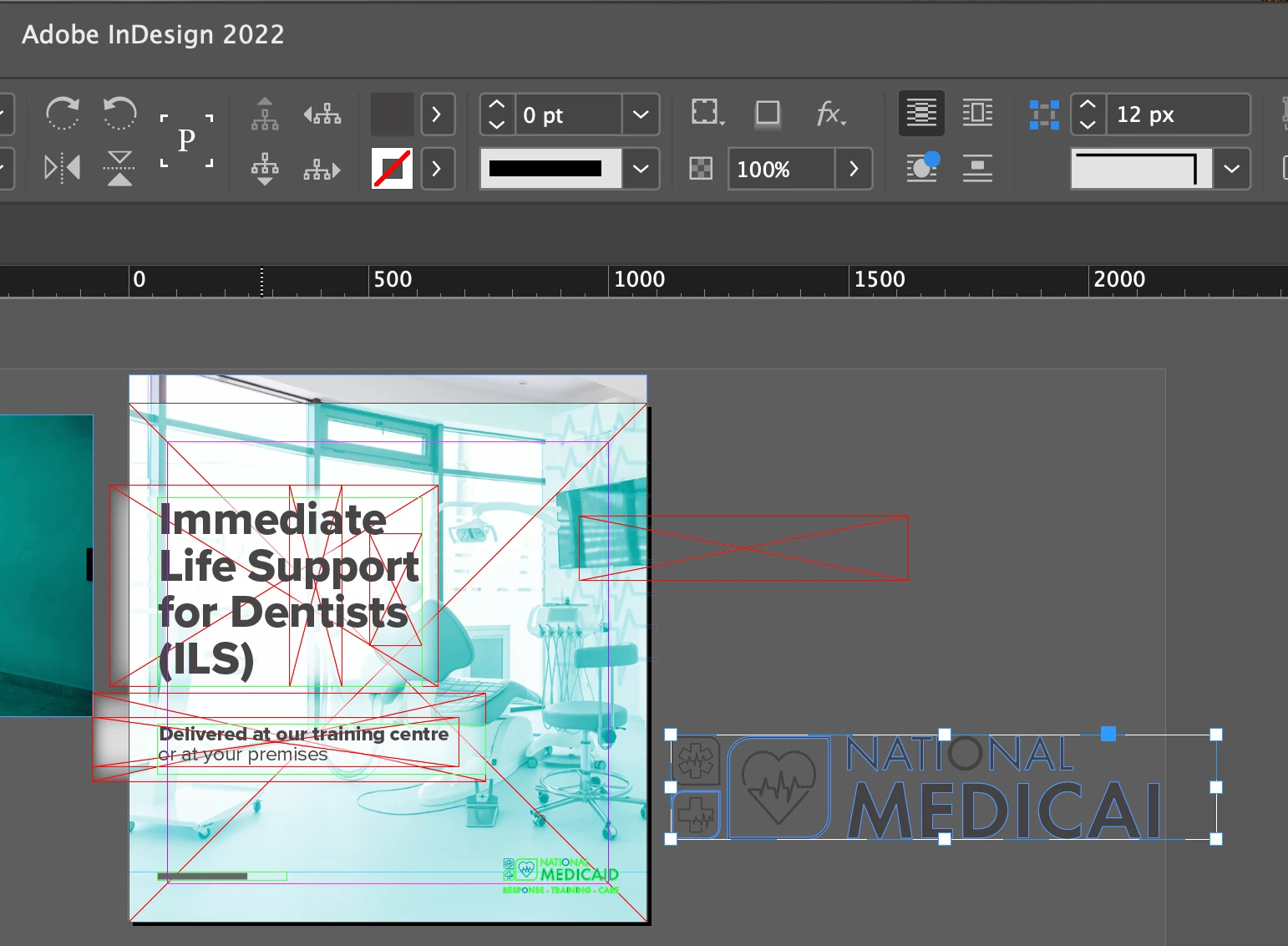Screen dimensions: 1288x946
Task: Apply drop shadow icon
Action: [x=768, y=114]
